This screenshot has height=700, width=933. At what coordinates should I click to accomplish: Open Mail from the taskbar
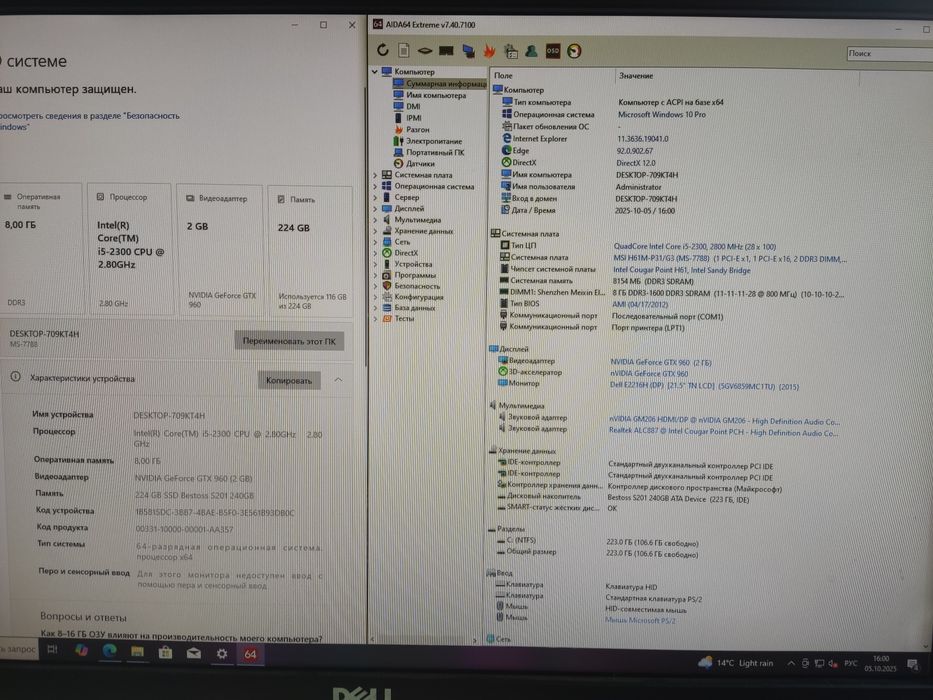click(193, 653)
